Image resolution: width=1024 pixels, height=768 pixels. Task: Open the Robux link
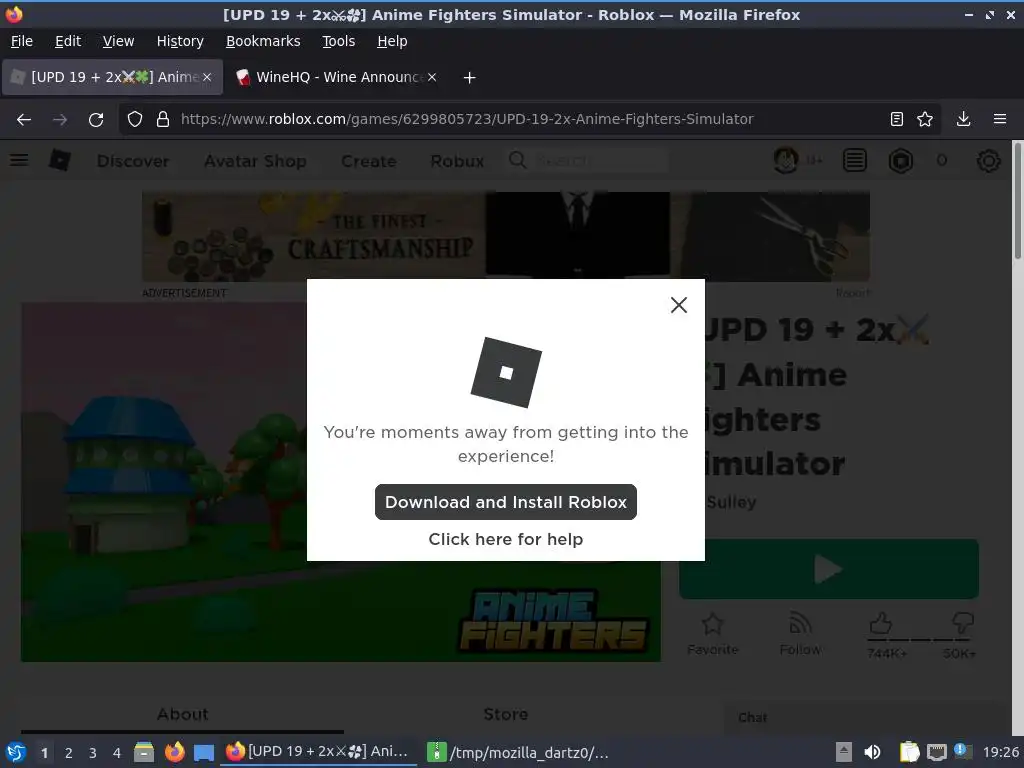click(x=457, y=161)
